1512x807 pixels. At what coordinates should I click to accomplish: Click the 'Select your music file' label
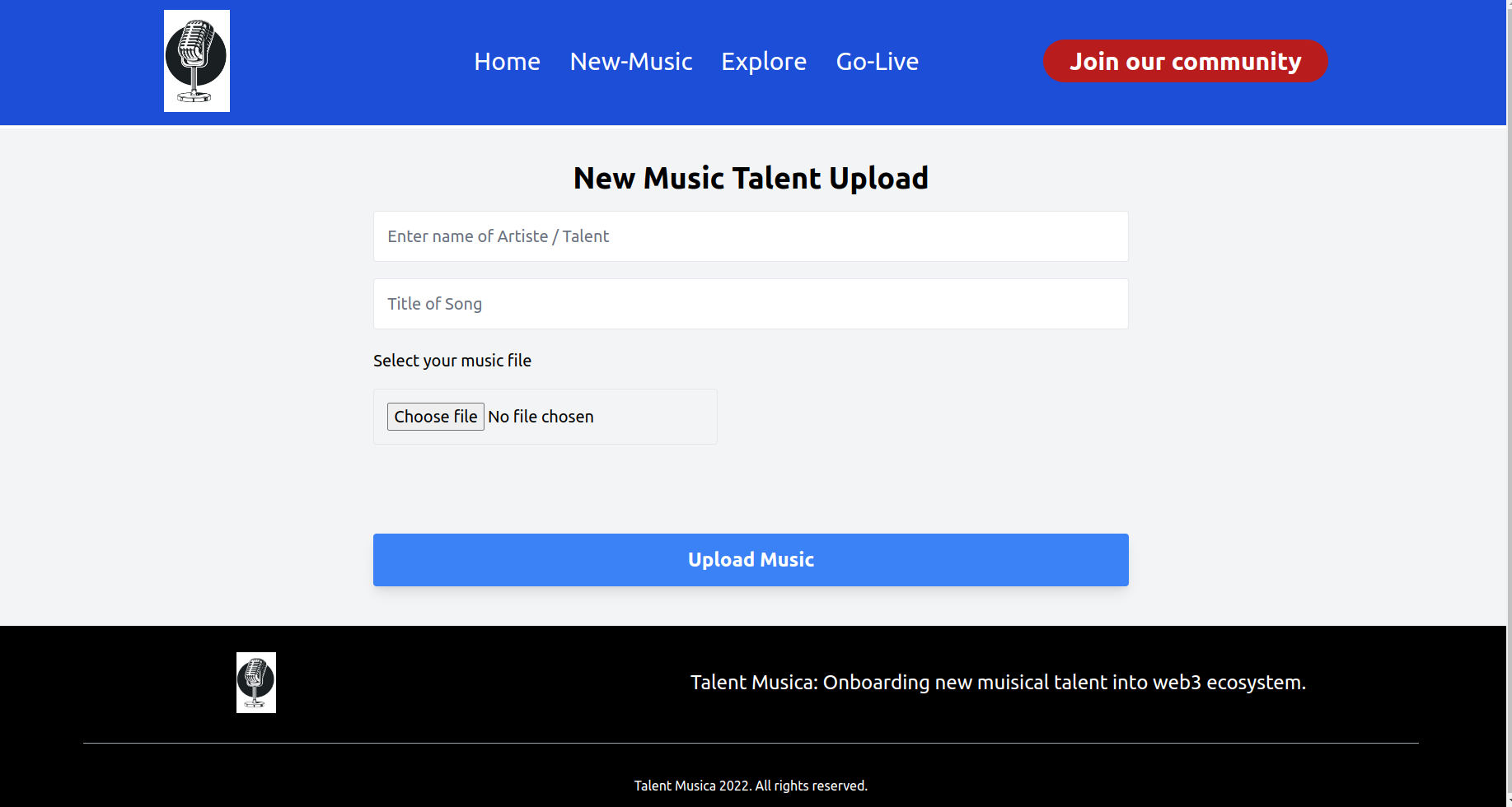pyautogui.click(x=452, y=361)
